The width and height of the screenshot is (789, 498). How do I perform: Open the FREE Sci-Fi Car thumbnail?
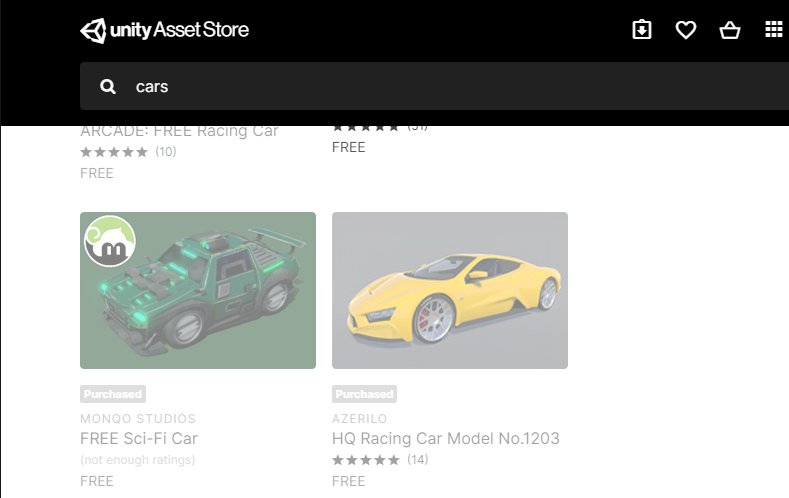[x=198, y=290]
